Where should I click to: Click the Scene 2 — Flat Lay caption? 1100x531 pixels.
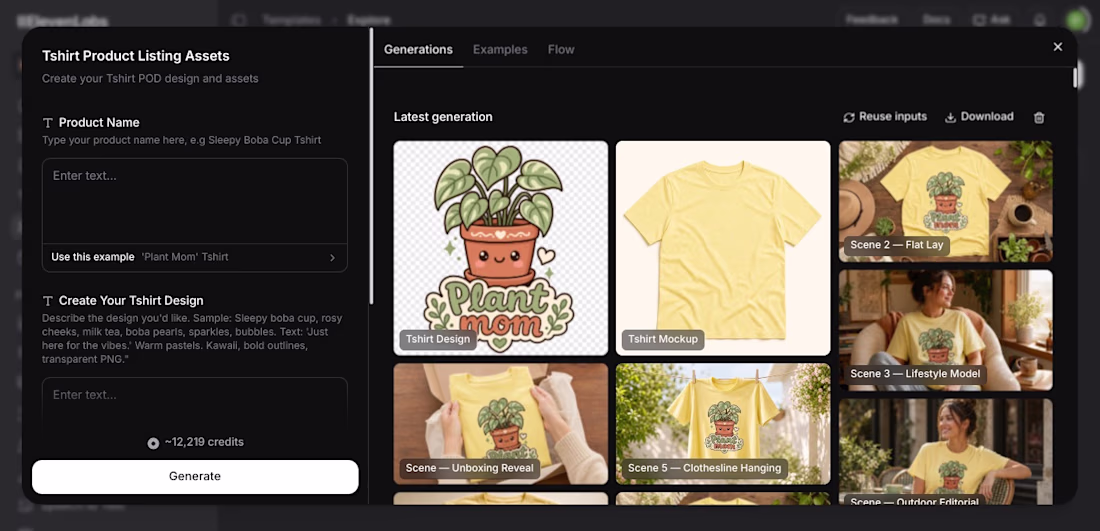point(897,246)
